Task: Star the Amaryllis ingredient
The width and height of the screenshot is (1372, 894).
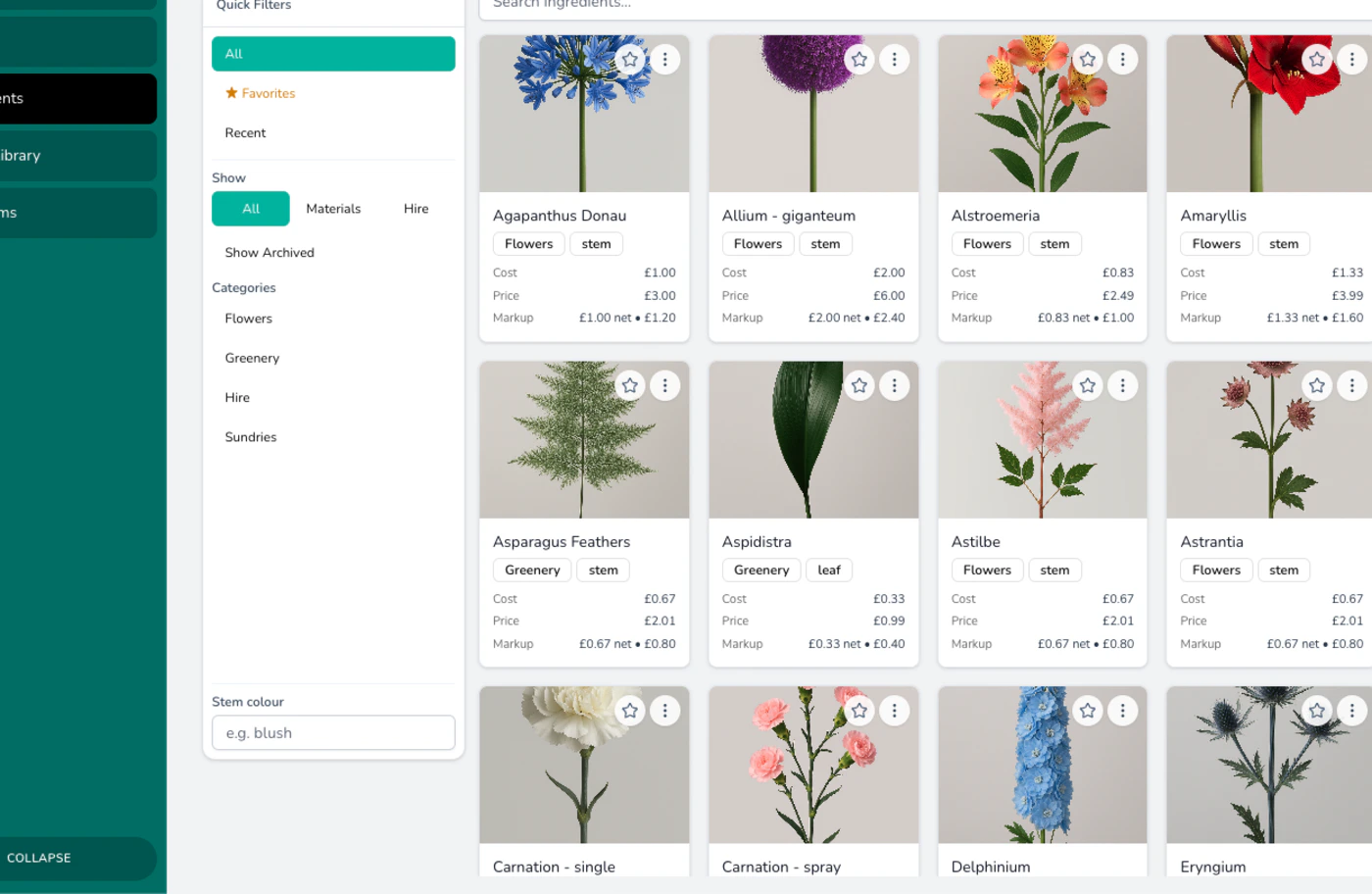Action: 1317,60
